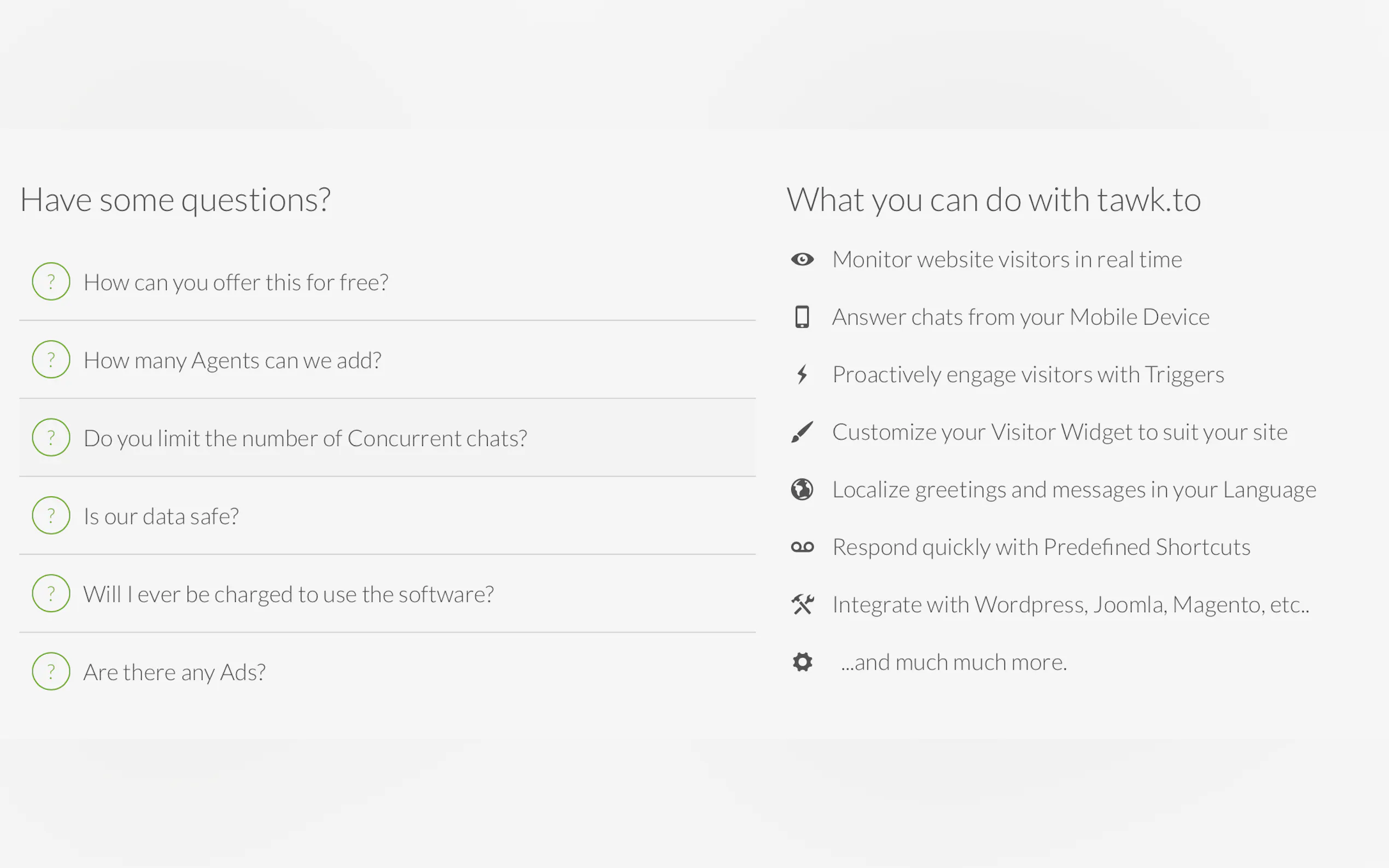1389x868 pixels.
Task: Click 'Proactively engage visitors with Triggers' text
Action: [x=1028, y=374]
